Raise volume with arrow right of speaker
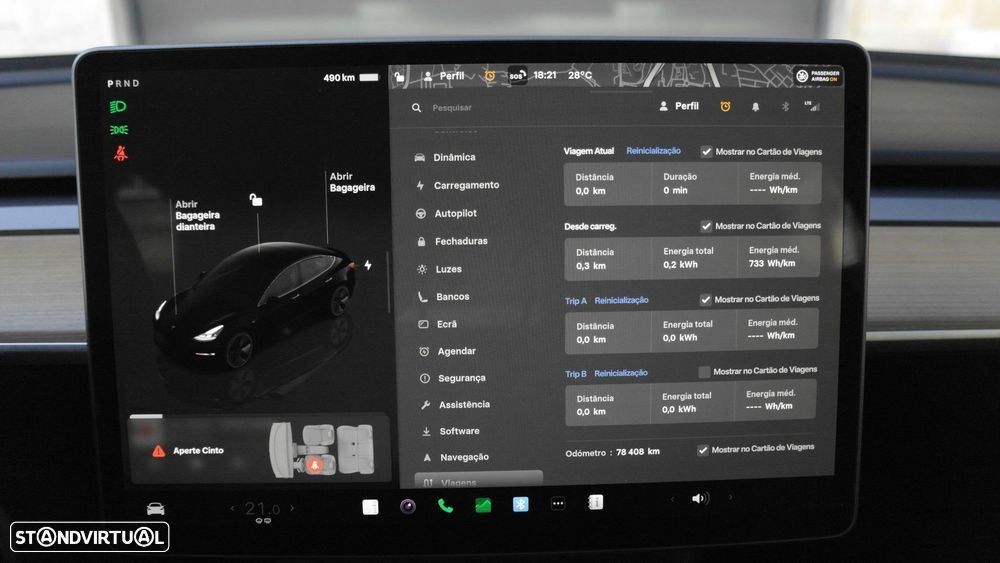Viewport: 1000px width, 563px height. click(x=730, y=497)
